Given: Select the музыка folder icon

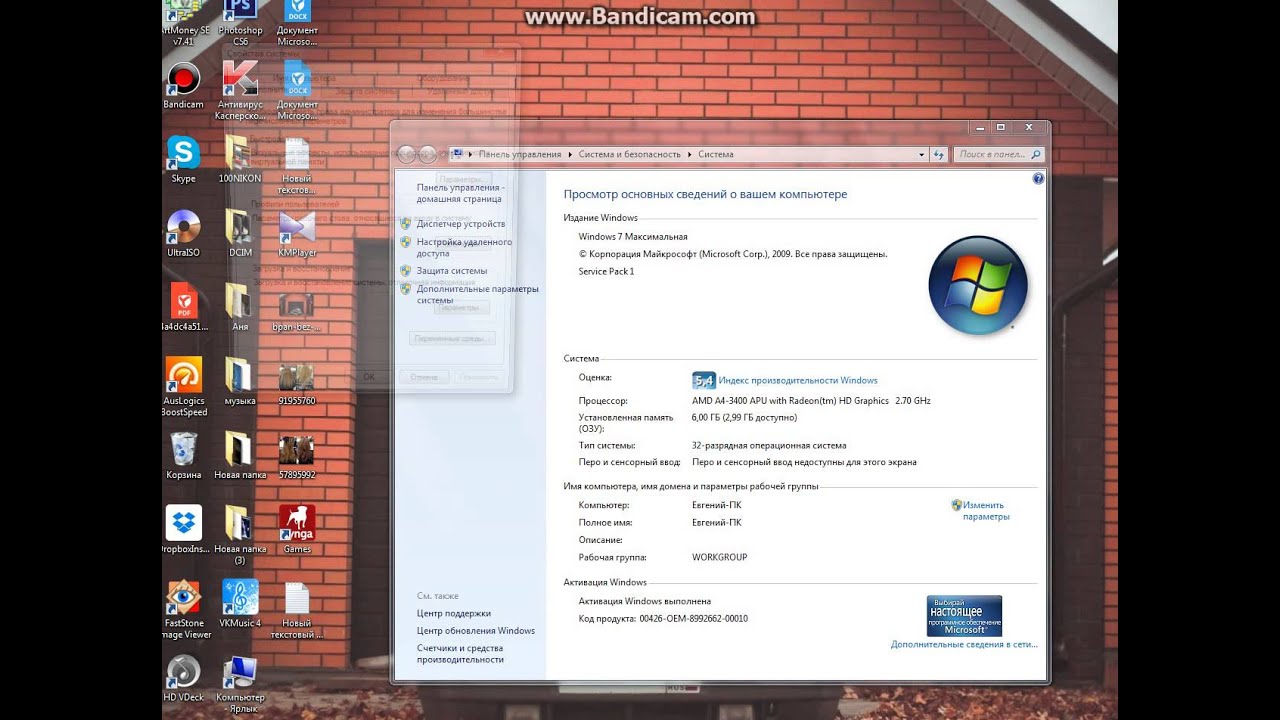Looking at the screenshot, I should click(240, 382).
